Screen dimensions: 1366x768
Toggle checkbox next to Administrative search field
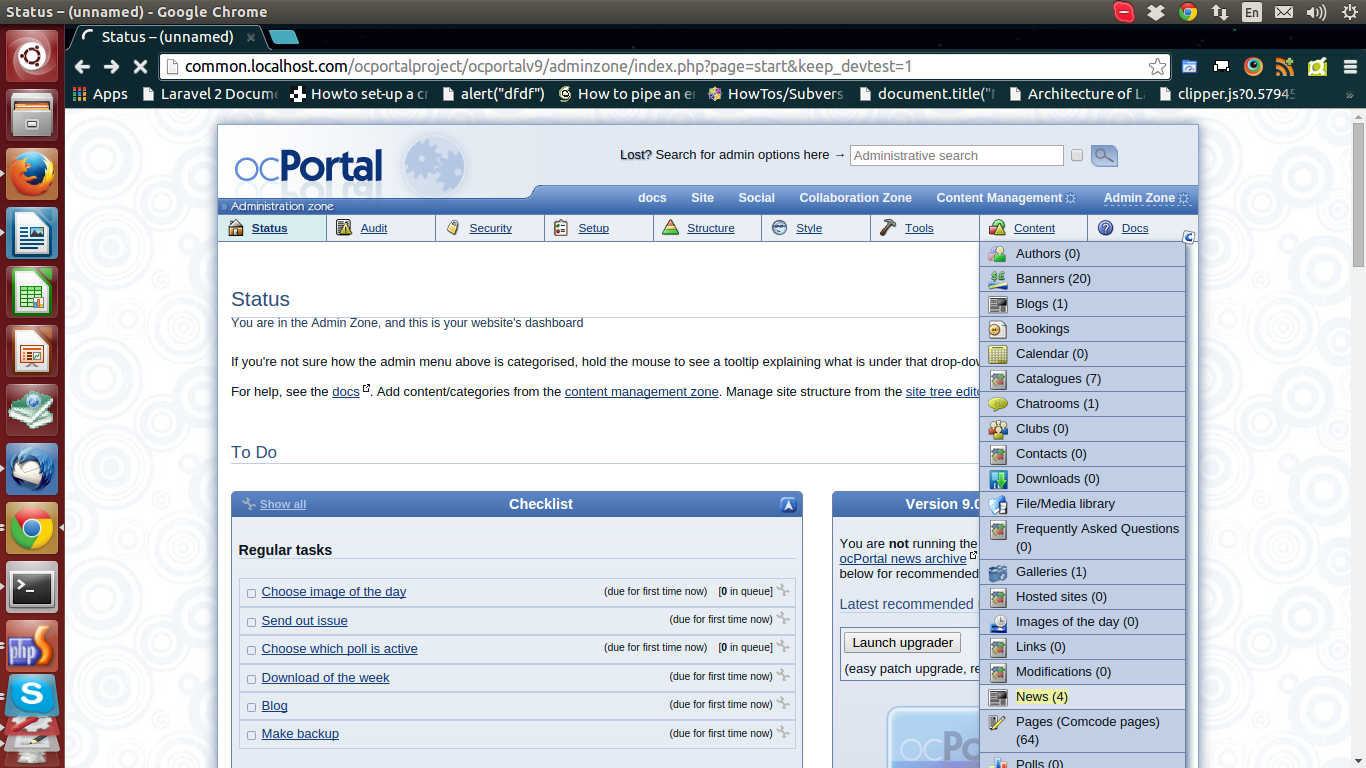1077,156
